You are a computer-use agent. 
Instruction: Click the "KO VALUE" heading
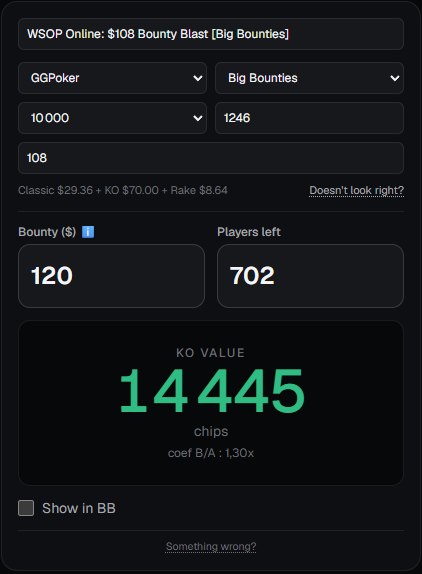click(x=210, y=353)
